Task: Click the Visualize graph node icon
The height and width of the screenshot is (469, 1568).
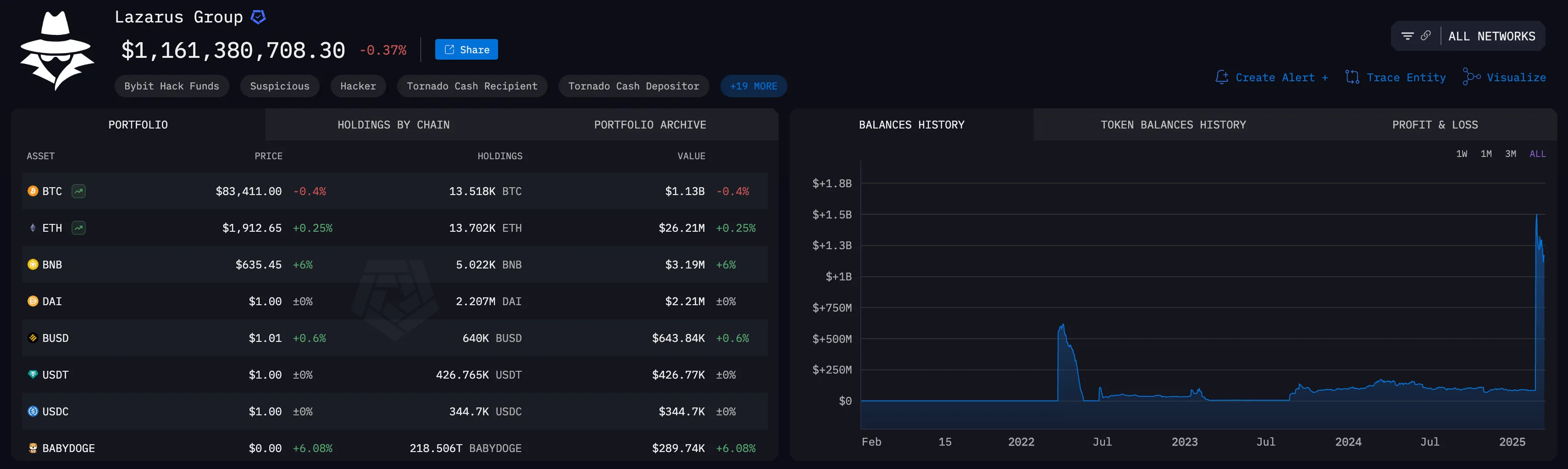Action: 1471,77
